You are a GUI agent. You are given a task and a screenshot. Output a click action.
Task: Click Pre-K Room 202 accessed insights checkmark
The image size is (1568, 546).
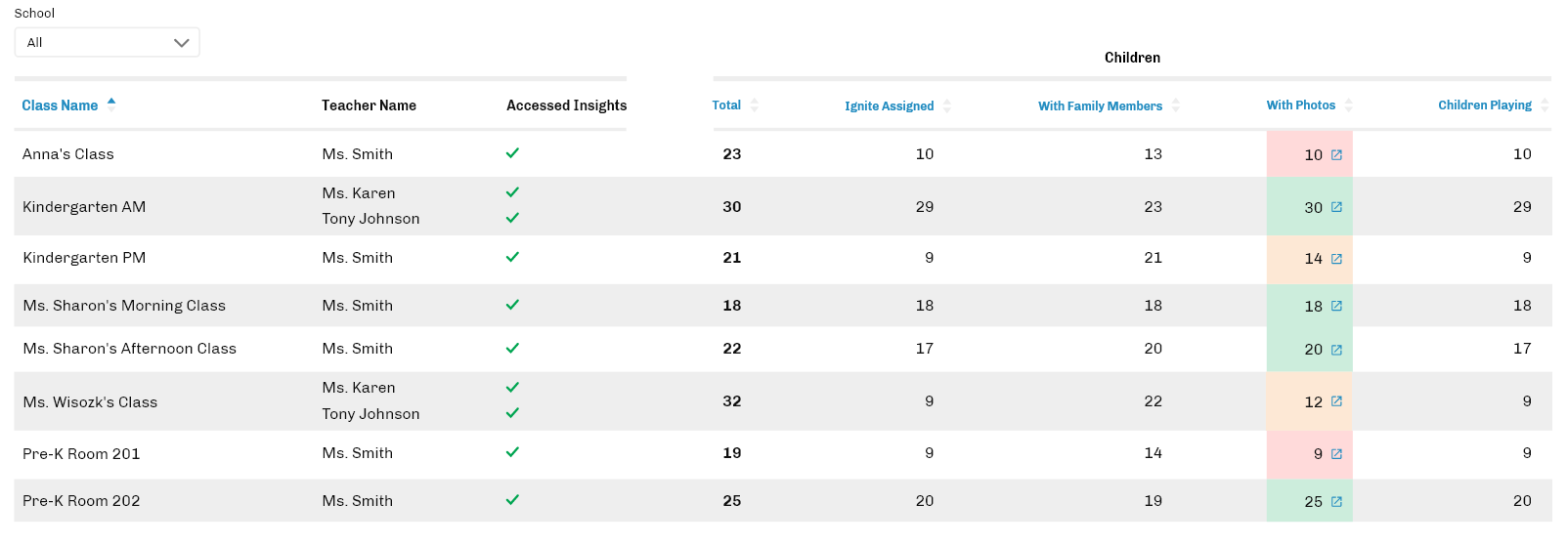point(512,500)
